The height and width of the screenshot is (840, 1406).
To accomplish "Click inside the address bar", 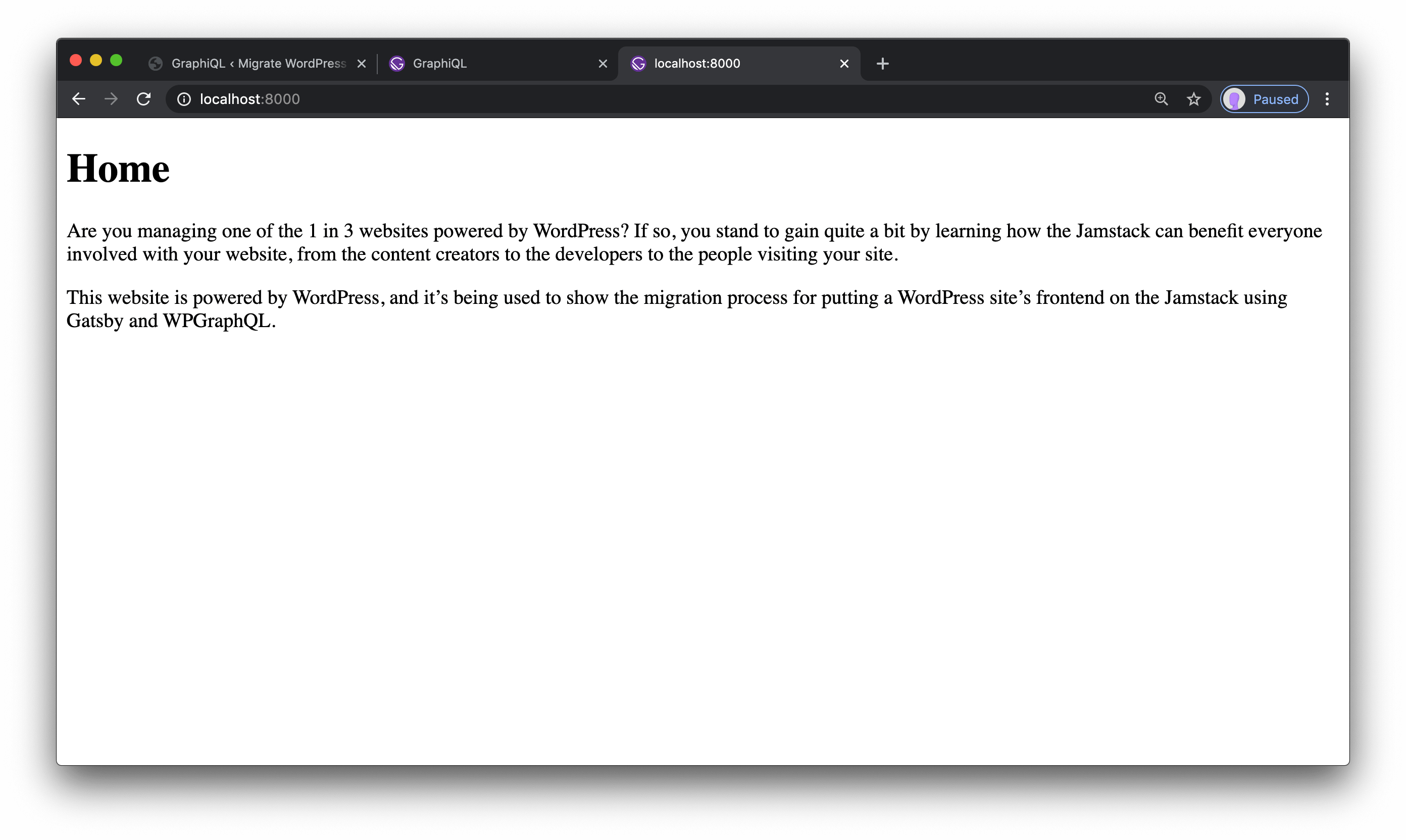I will [x=396, y=99].
